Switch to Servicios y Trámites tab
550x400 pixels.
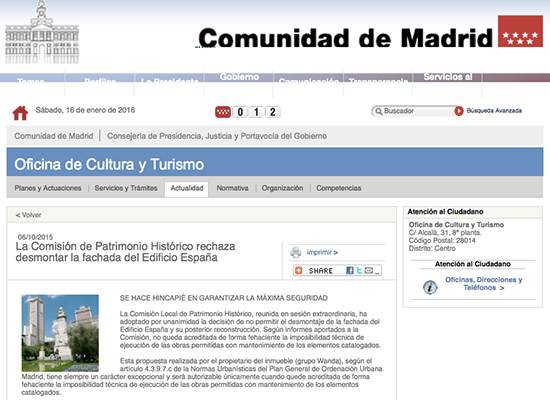point(126,188)
